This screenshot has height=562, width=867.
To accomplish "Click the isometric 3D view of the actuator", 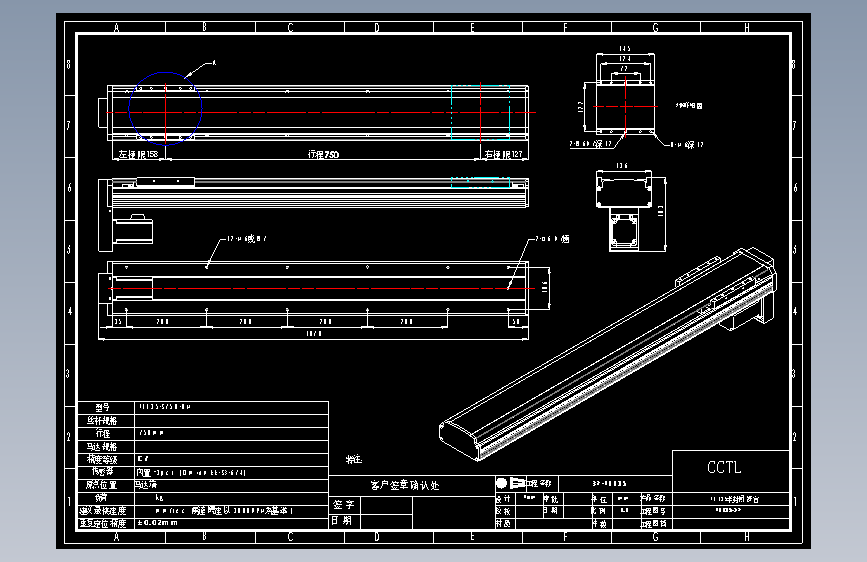I will [608, 354].
